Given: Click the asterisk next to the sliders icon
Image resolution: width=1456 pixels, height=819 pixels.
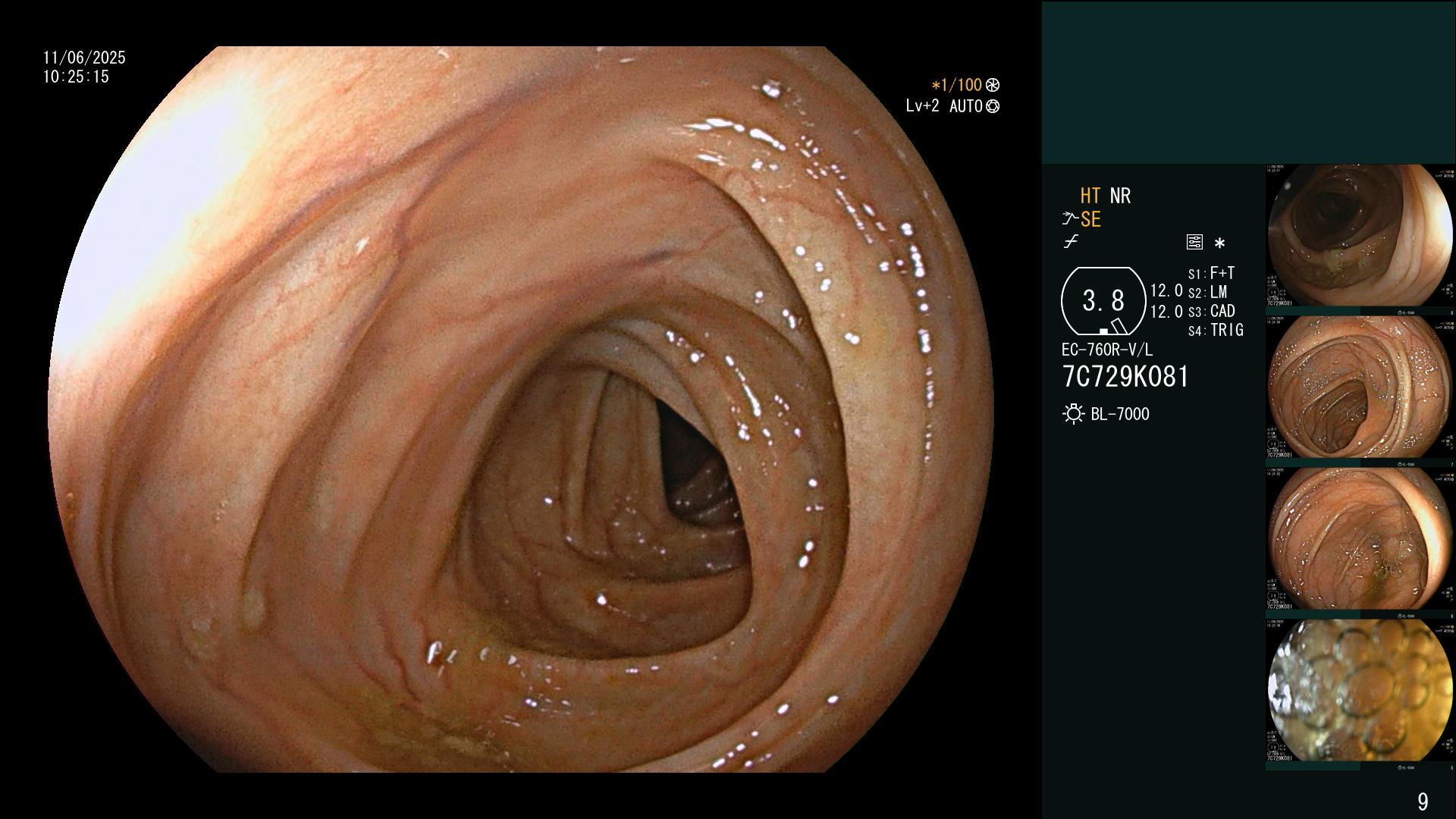Looking at the screenshot, I should [x=1219, y=243].
